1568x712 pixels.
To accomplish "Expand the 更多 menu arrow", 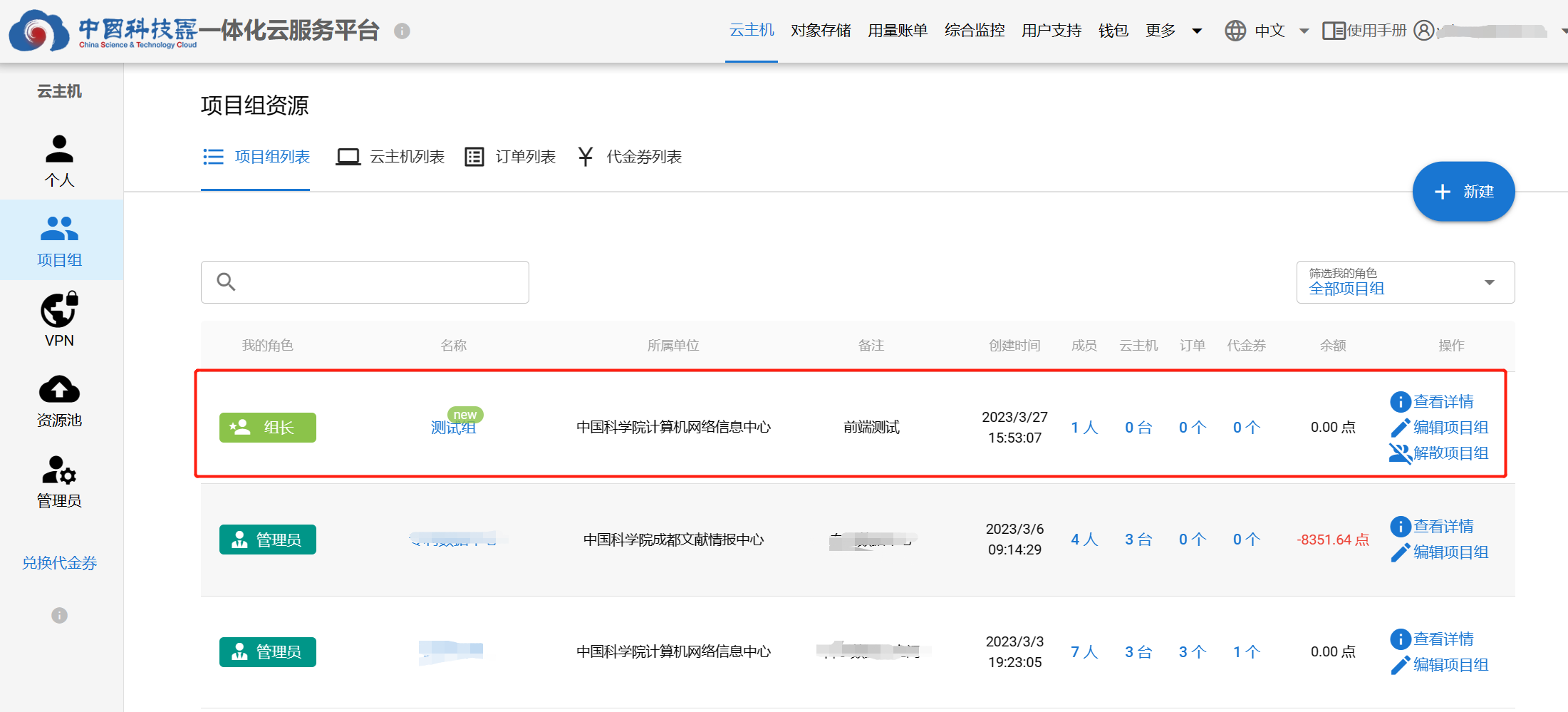I will tap(1197, 31).
